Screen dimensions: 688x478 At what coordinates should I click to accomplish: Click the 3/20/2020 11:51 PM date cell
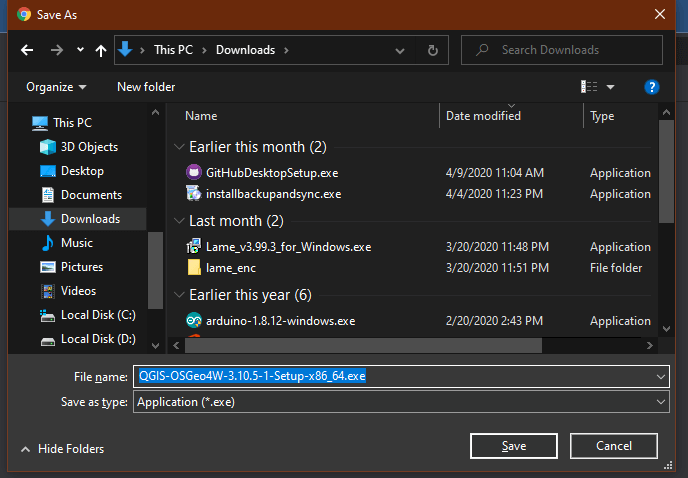point(497,268)
